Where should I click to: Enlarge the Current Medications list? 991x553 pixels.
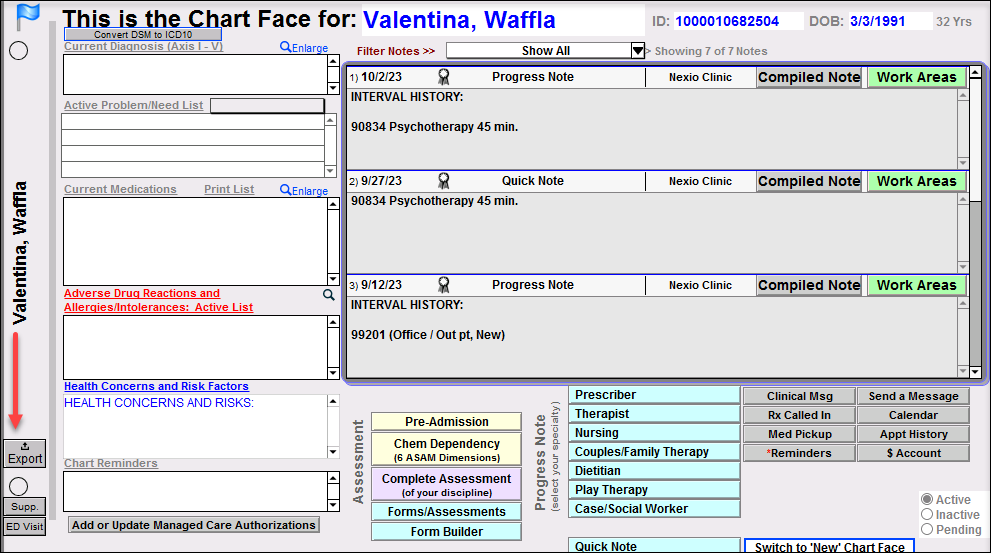click(x=304, y=190)
